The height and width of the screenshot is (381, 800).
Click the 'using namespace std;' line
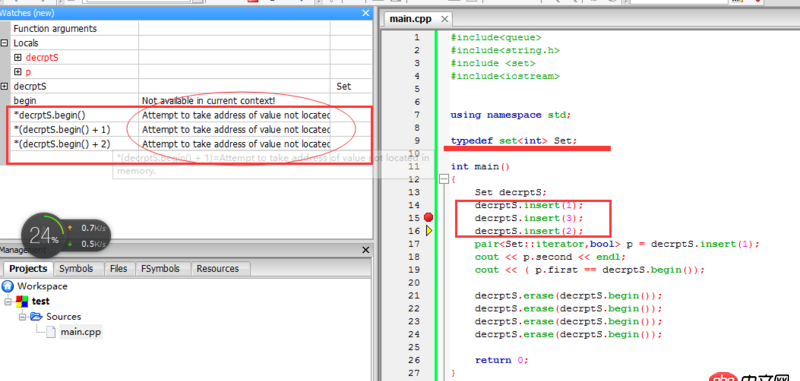click(x=511, y=115)
